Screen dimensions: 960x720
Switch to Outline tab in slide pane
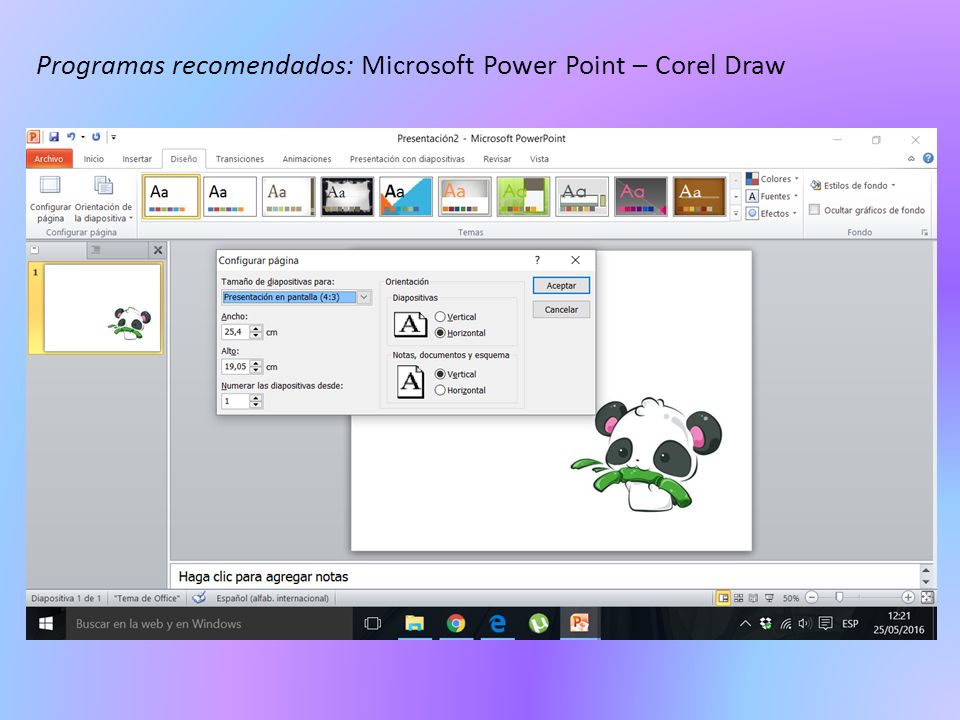click(96, 250)
